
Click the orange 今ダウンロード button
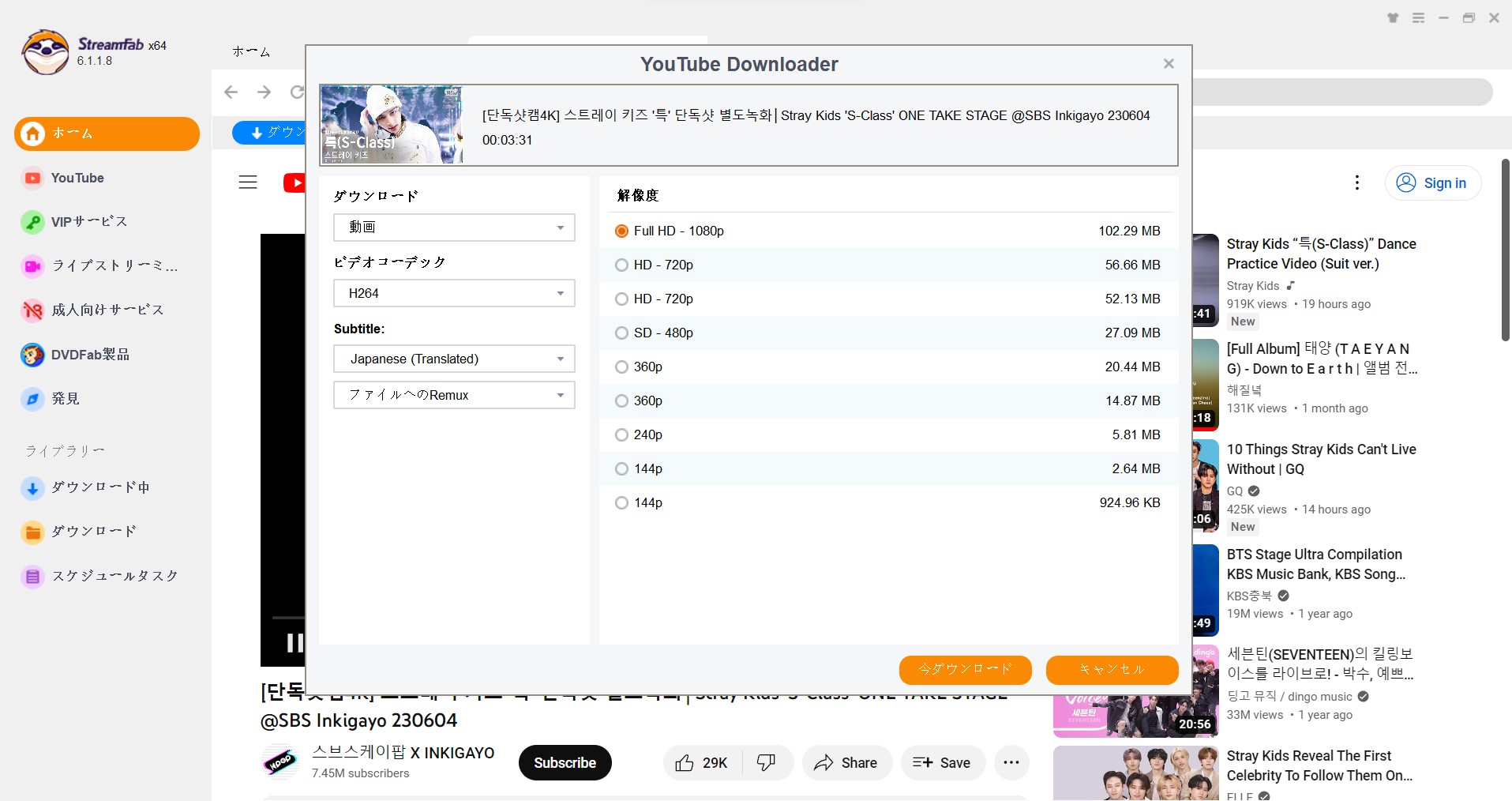click(965, 670)
